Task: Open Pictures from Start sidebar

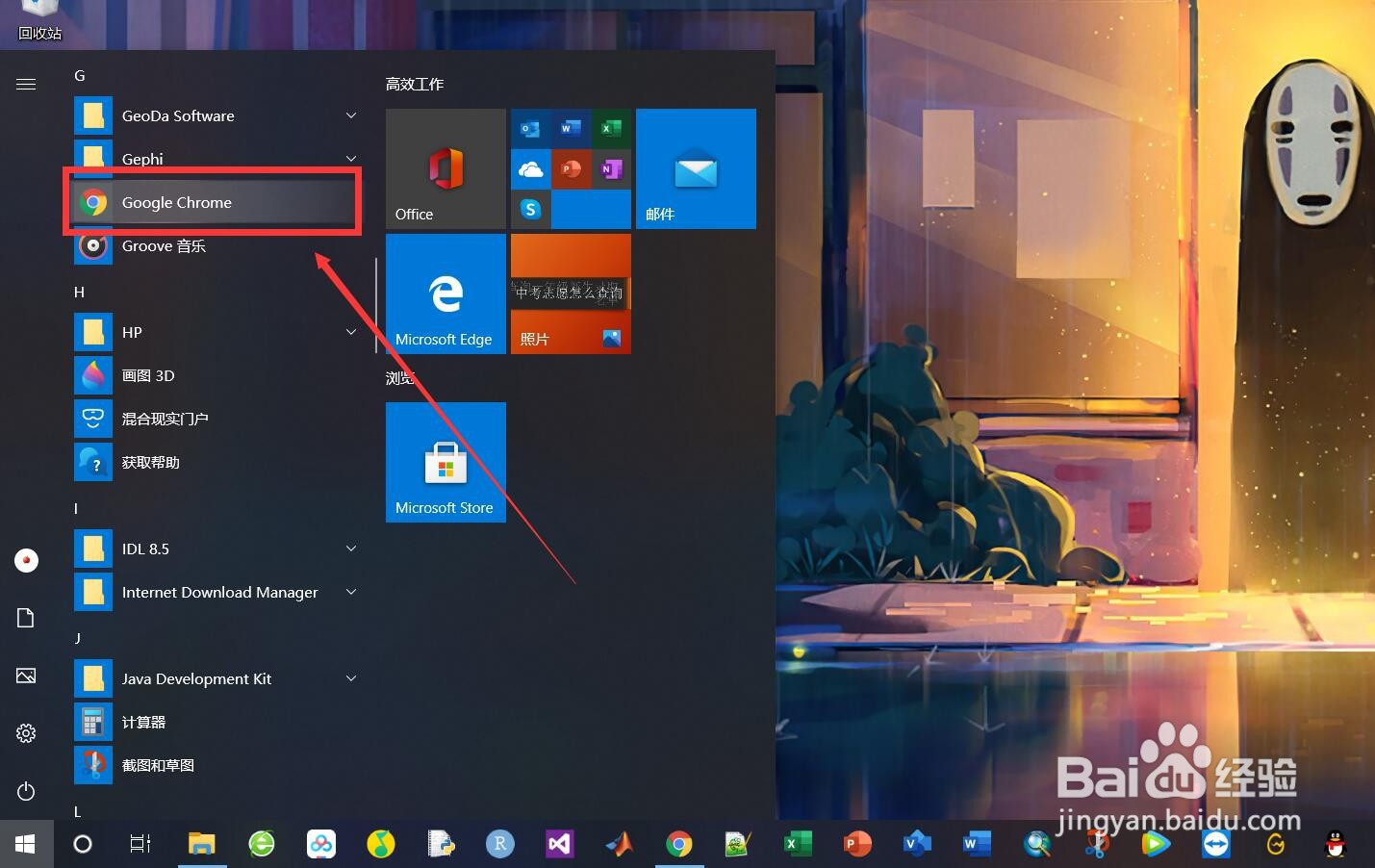Action: [26, 676]
